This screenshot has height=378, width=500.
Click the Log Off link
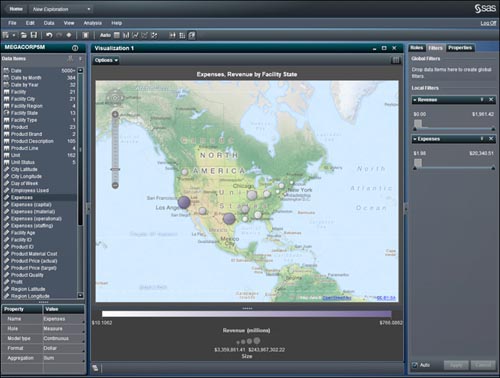[488, 23]
